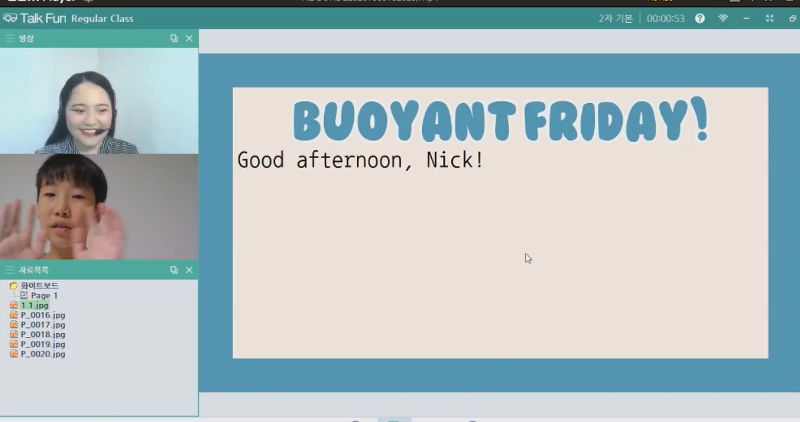The width and height of the screenshot is (800, 422).
Task: Close the 영상 video panel
Action: (189, 38)
